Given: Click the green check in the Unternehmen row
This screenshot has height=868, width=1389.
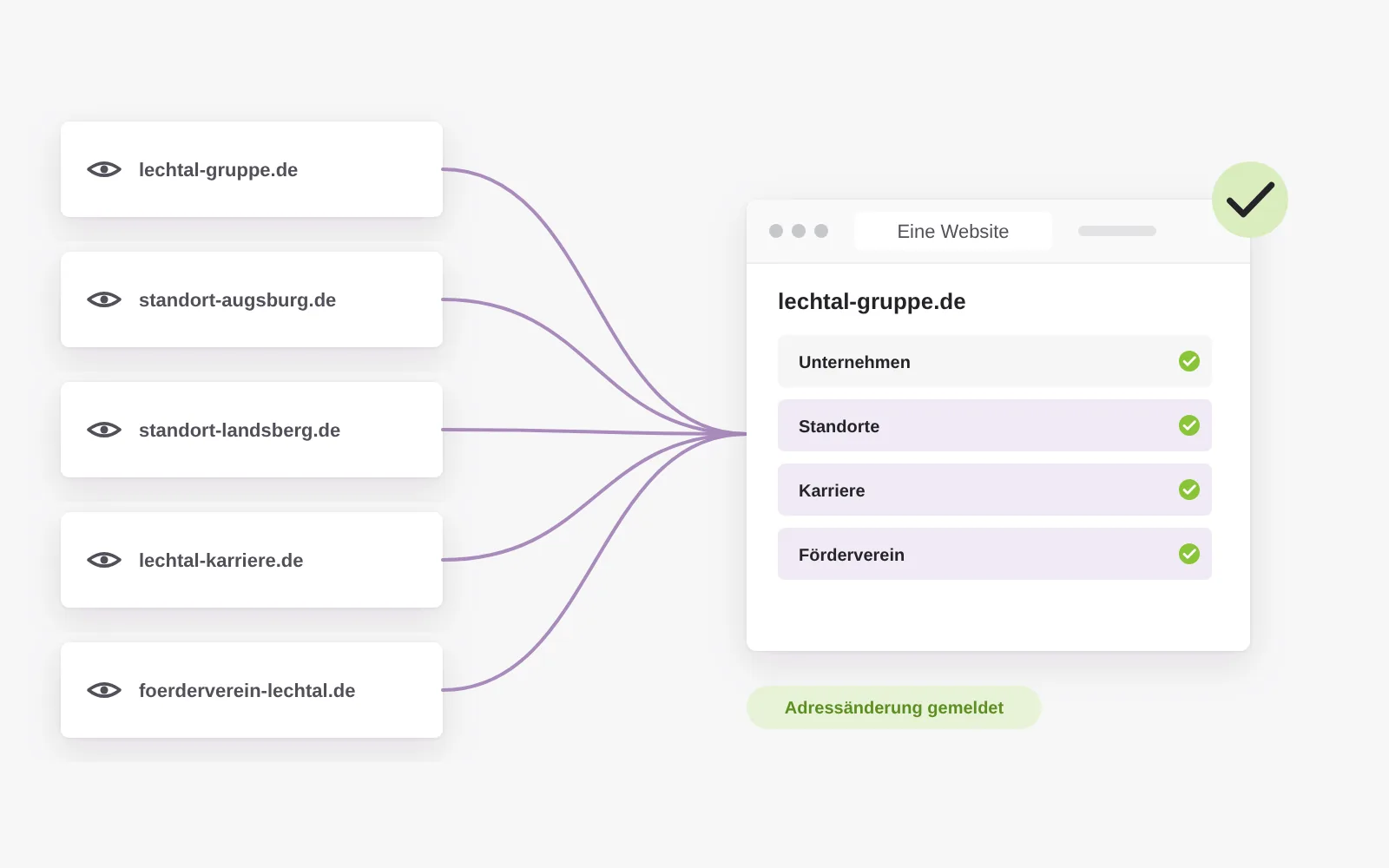Looking at the screenshot, I should [1189, 361].
